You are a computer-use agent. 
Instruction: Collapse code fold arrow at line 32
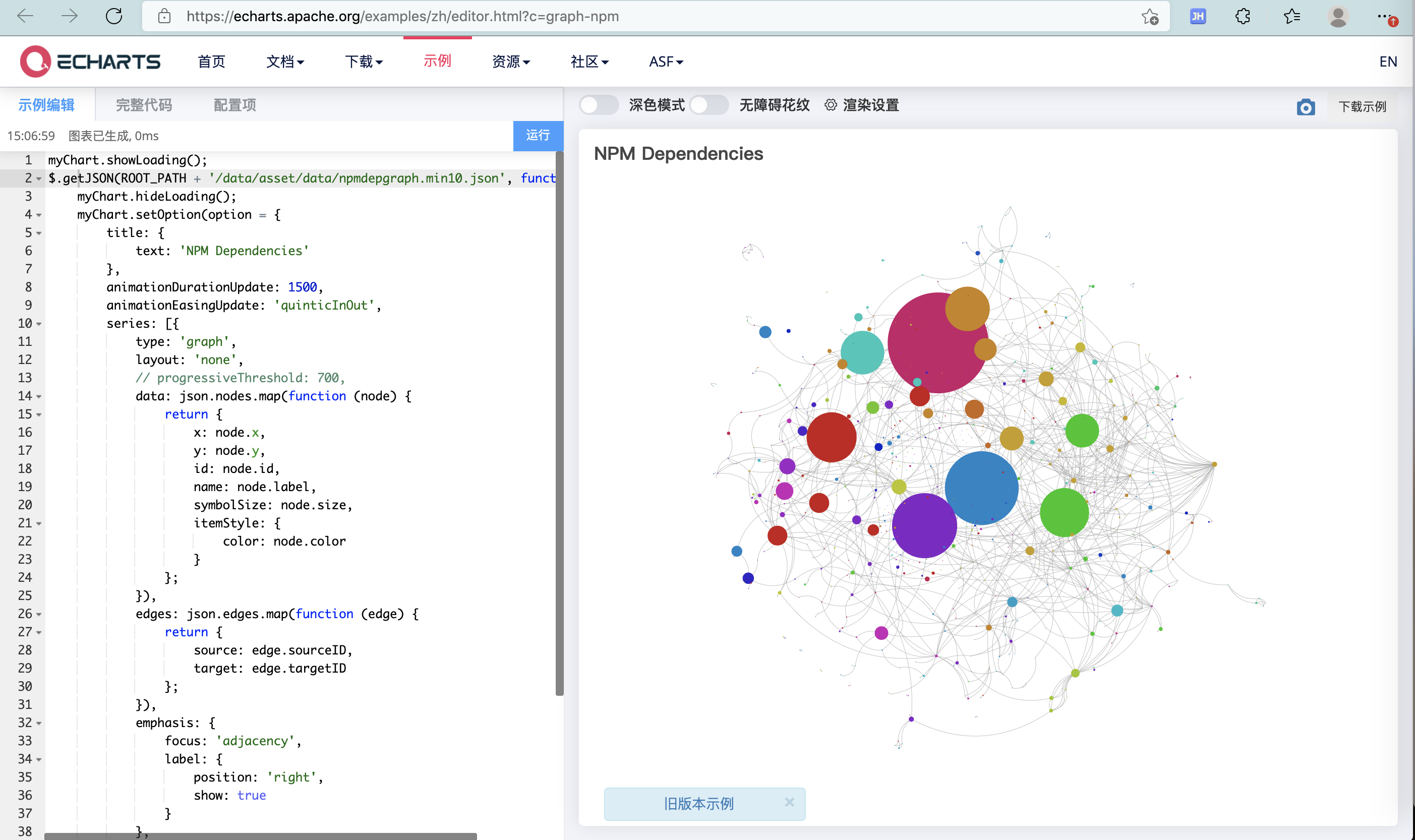pyautogui.click(x=39, y=724)
